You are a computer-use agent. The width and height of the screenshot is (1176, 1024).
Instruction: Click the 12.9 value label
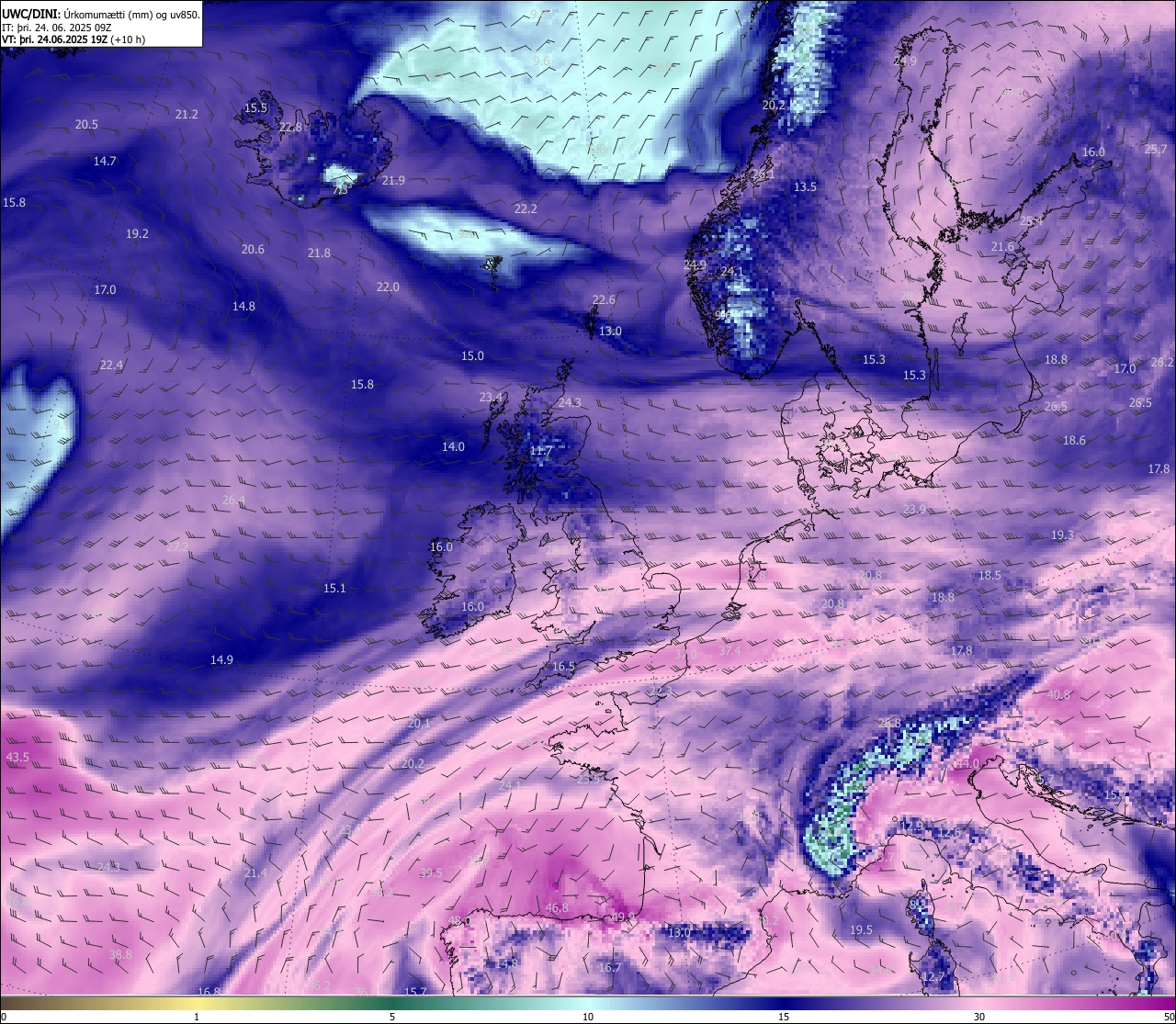(910, 827)
